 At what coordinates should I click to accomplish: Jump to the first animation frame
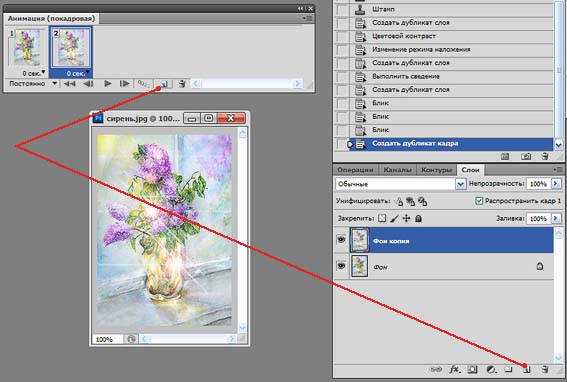point(69,84)
